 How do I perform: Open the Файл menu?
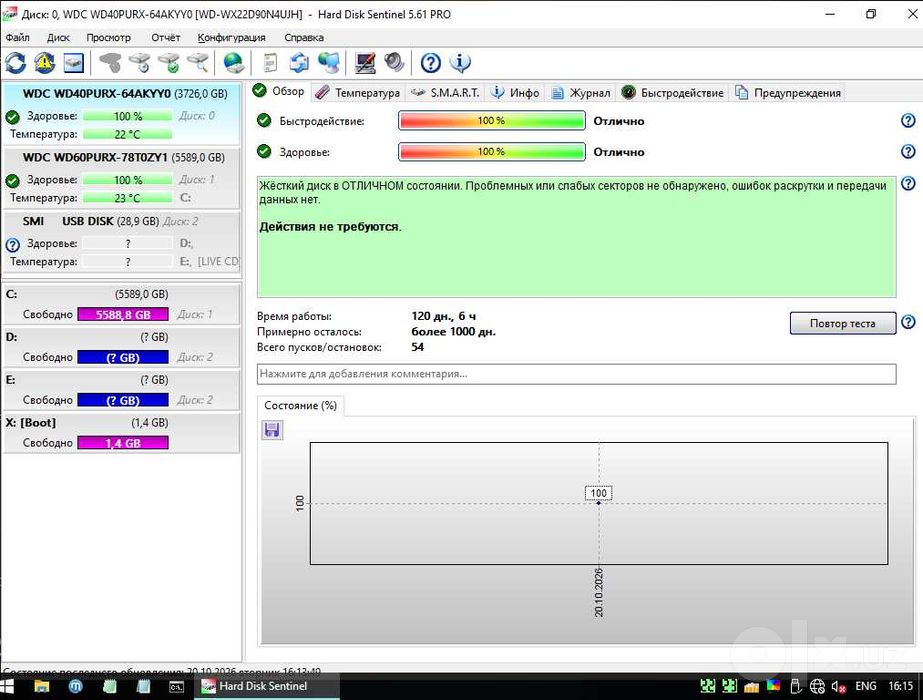point(18,37)
